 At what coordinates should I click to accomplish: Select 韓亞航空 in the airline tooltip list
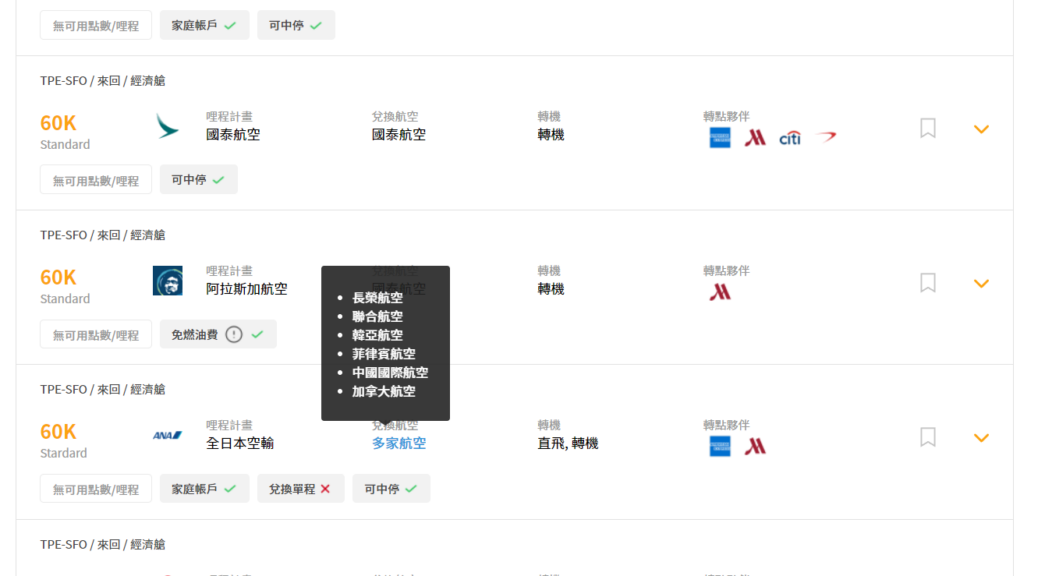(377, 335)
